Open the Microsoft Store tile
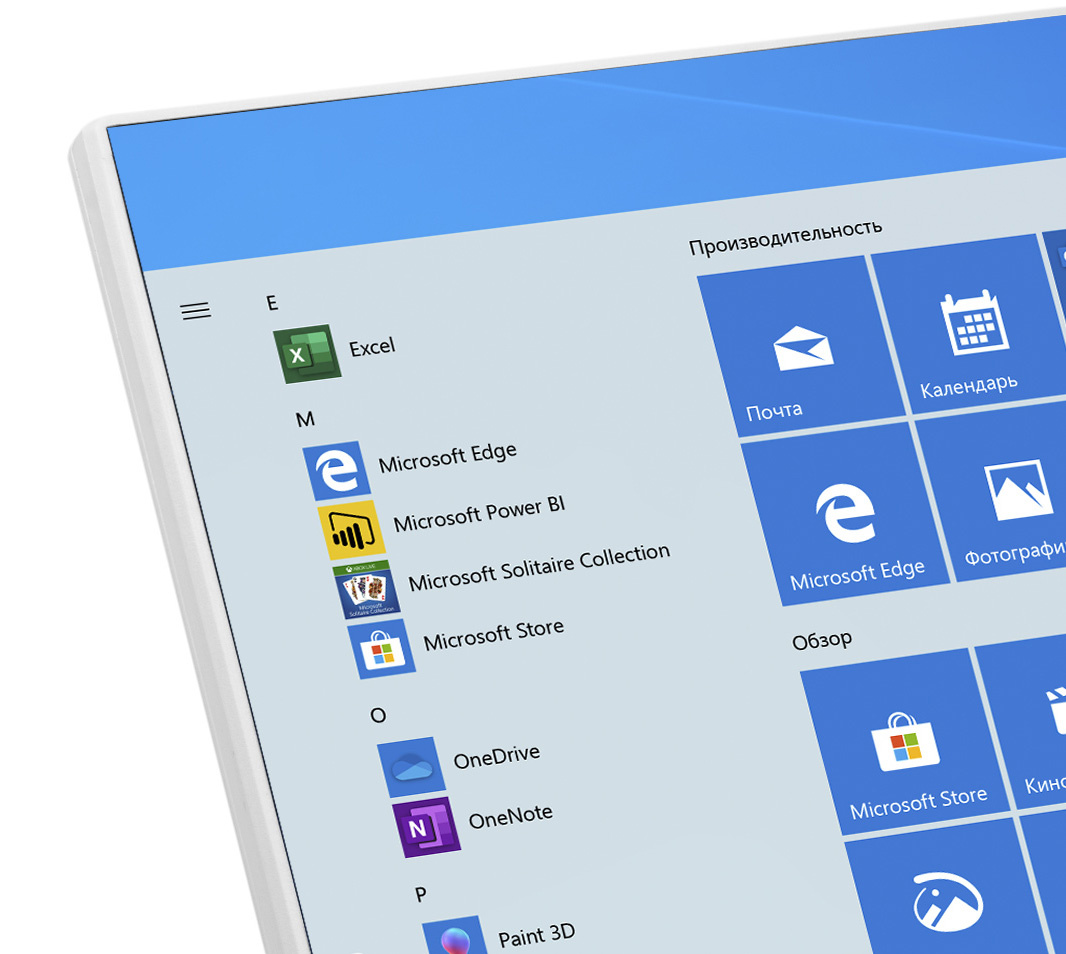Viewport: 1066px width, 954px height. 905,741
